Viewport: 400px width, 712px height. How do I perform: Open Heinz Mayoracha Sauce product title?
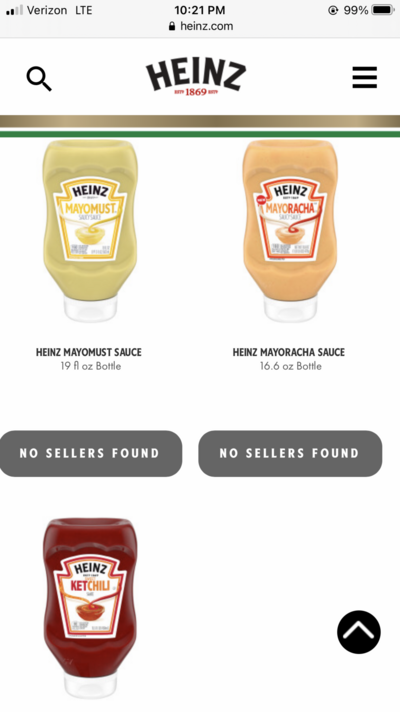click(289, 352)
